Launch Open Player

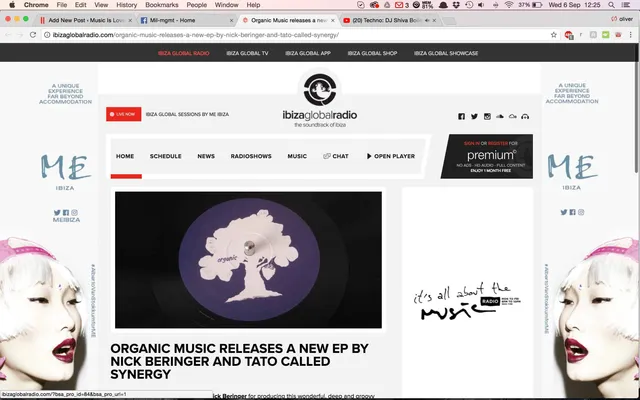point(391,156)
